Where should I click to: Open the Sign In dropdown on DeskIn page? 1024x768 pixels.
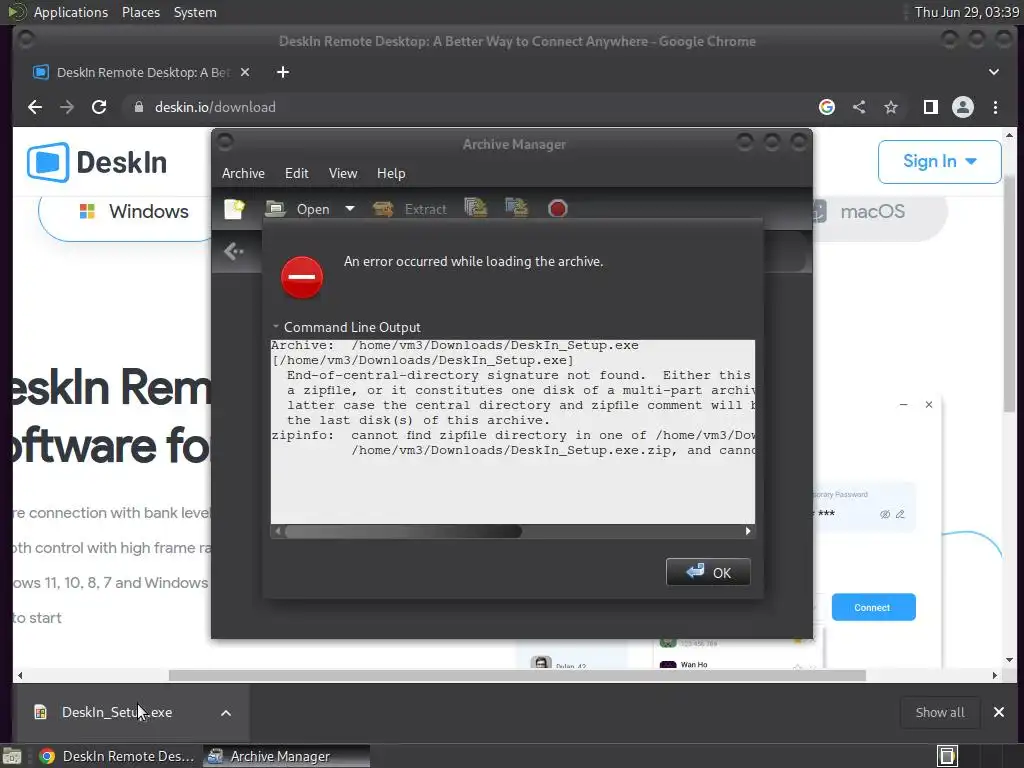[x=939, y=161]
